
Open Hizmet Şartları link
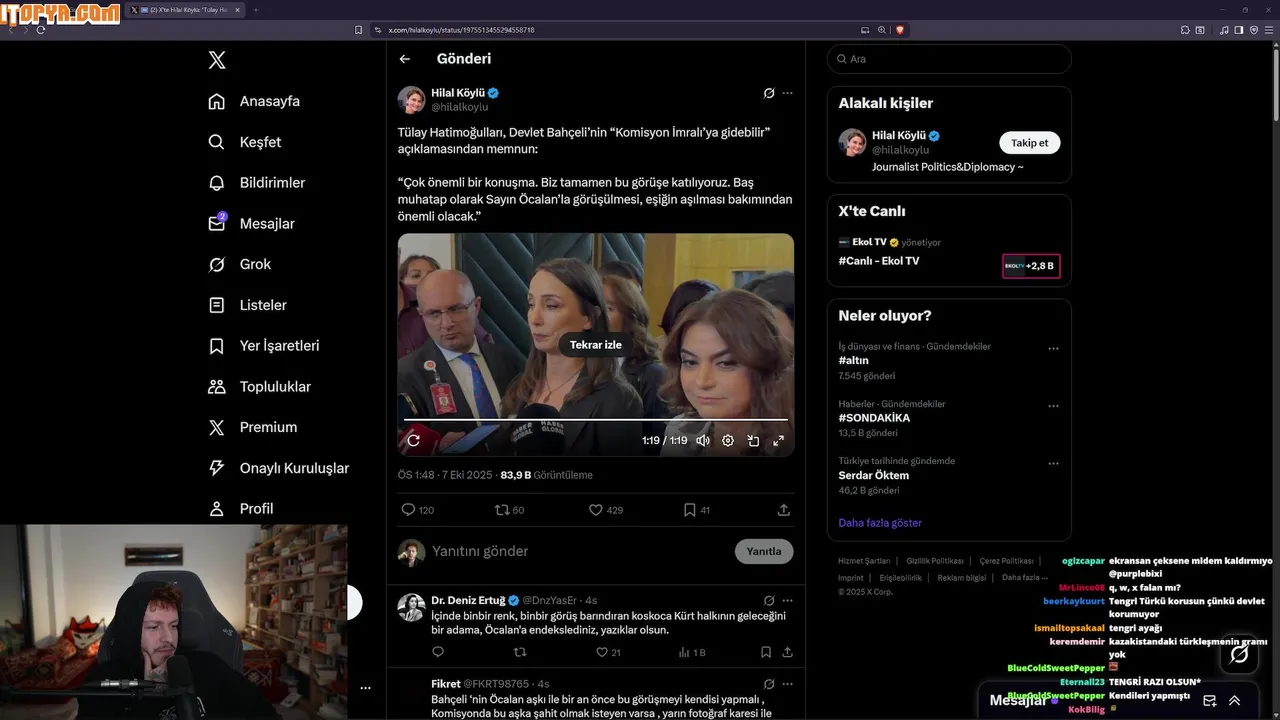coord(864,561)
